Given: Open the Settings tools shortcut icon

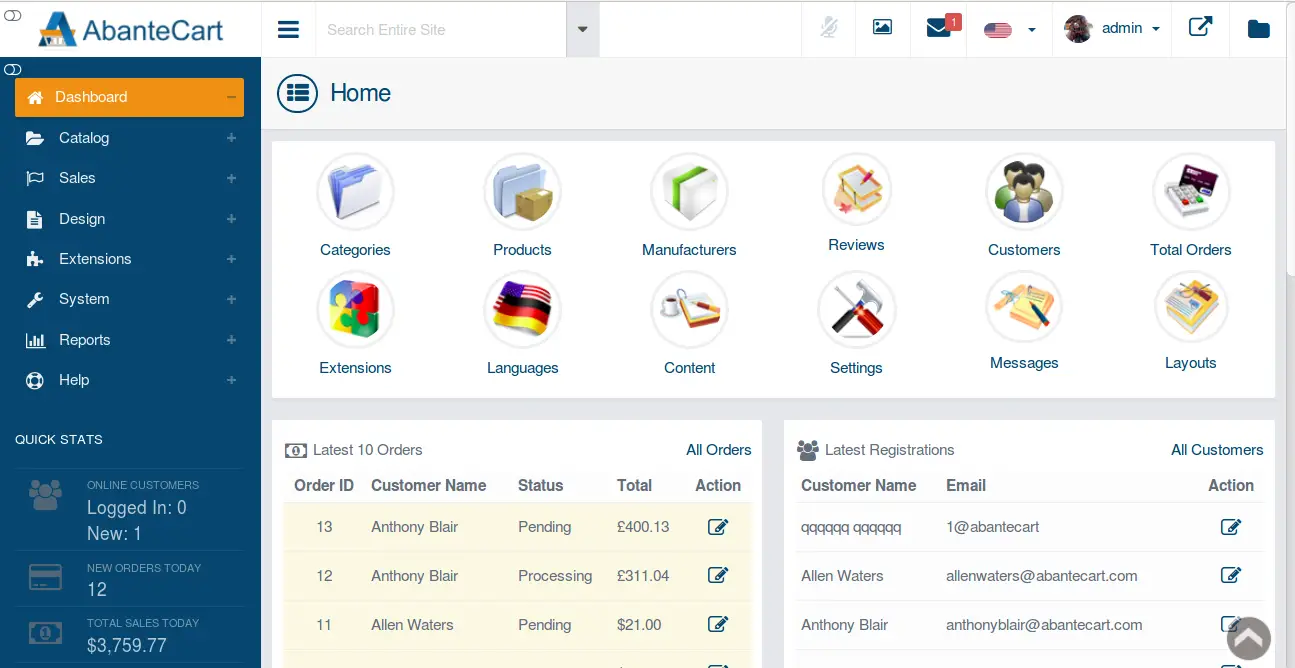Looking at the screenshot, I should coord(856,310).
